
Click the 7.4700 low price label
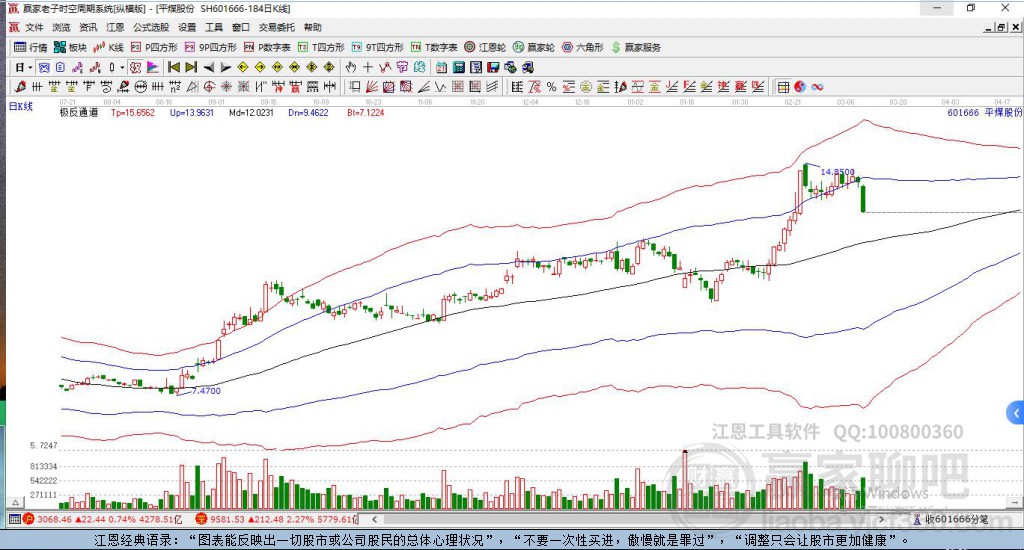[x=206, y=391]
